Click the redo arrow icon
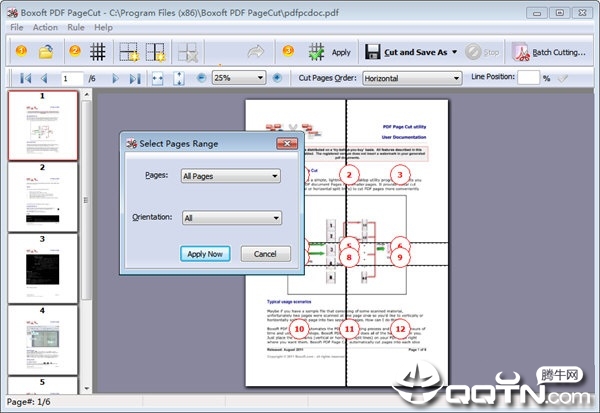 pyautogui.click(x=255, y=52)
